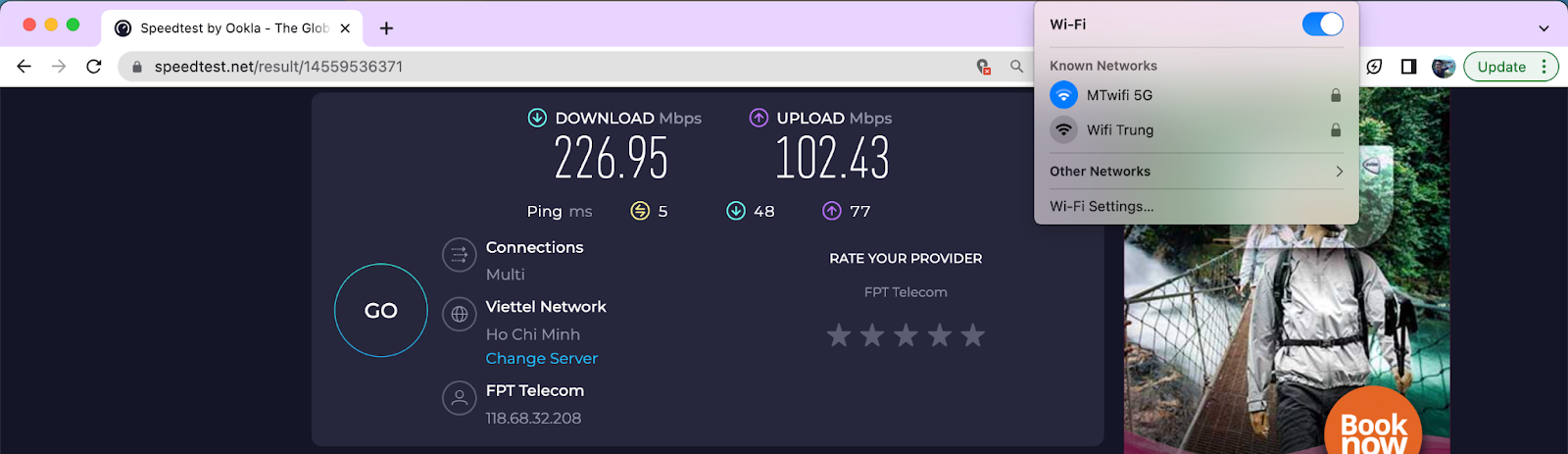The image size is (1568, 454).
Task: Expand Other Networks list
Action: pyautogui.click(x=1196, y=172)
